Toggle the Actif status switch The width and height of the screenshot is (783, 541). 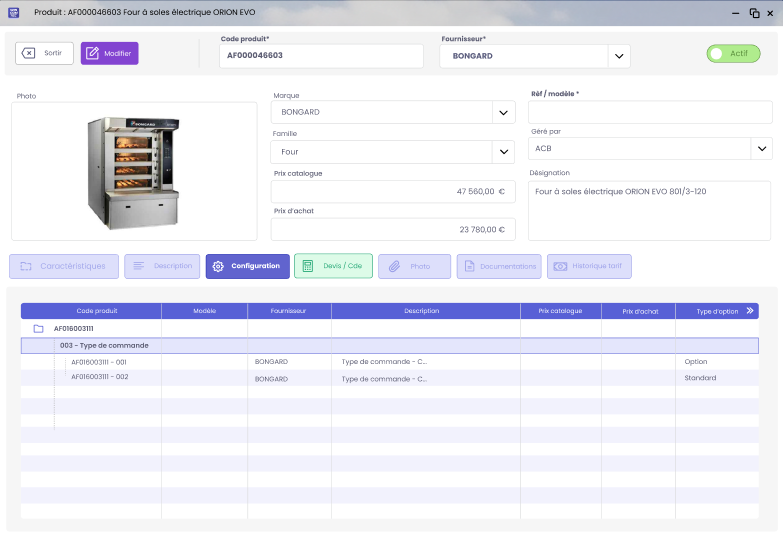coord(732,54)
